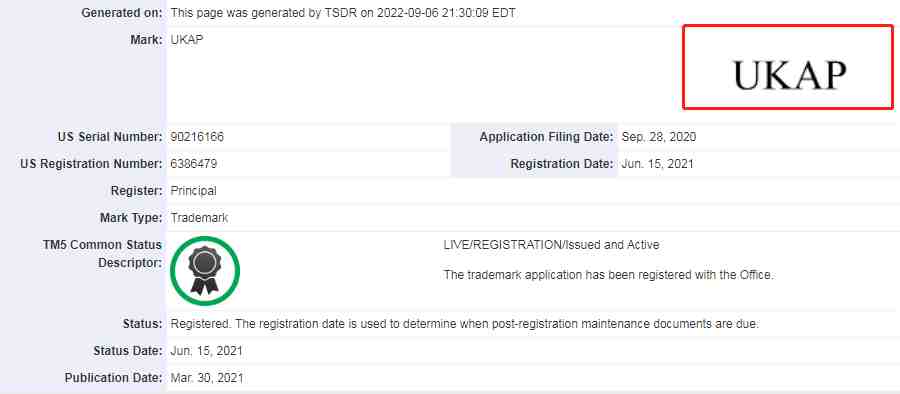Click the TM5 Common Status Descriptor label

coord(102,254)
